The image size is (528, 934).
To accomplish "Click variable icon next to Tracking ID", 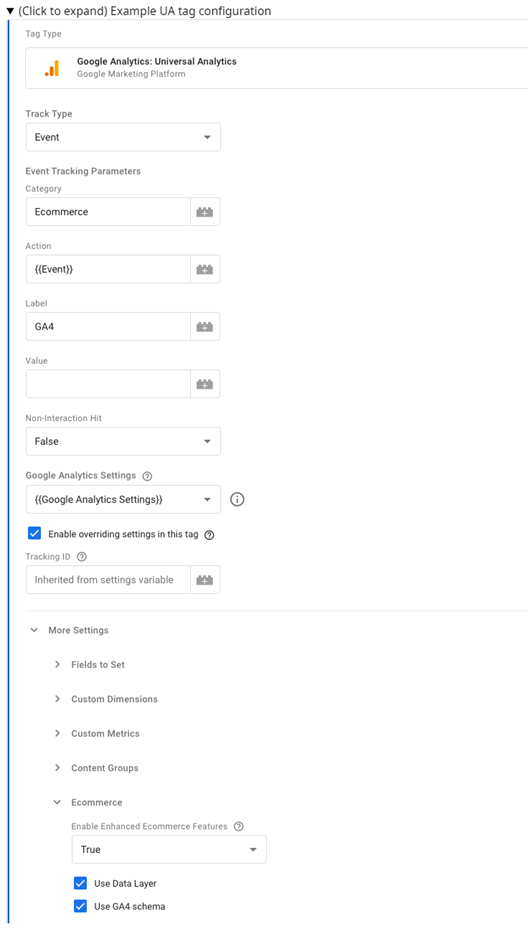I will pyautogui.click(x=205, y=580).
